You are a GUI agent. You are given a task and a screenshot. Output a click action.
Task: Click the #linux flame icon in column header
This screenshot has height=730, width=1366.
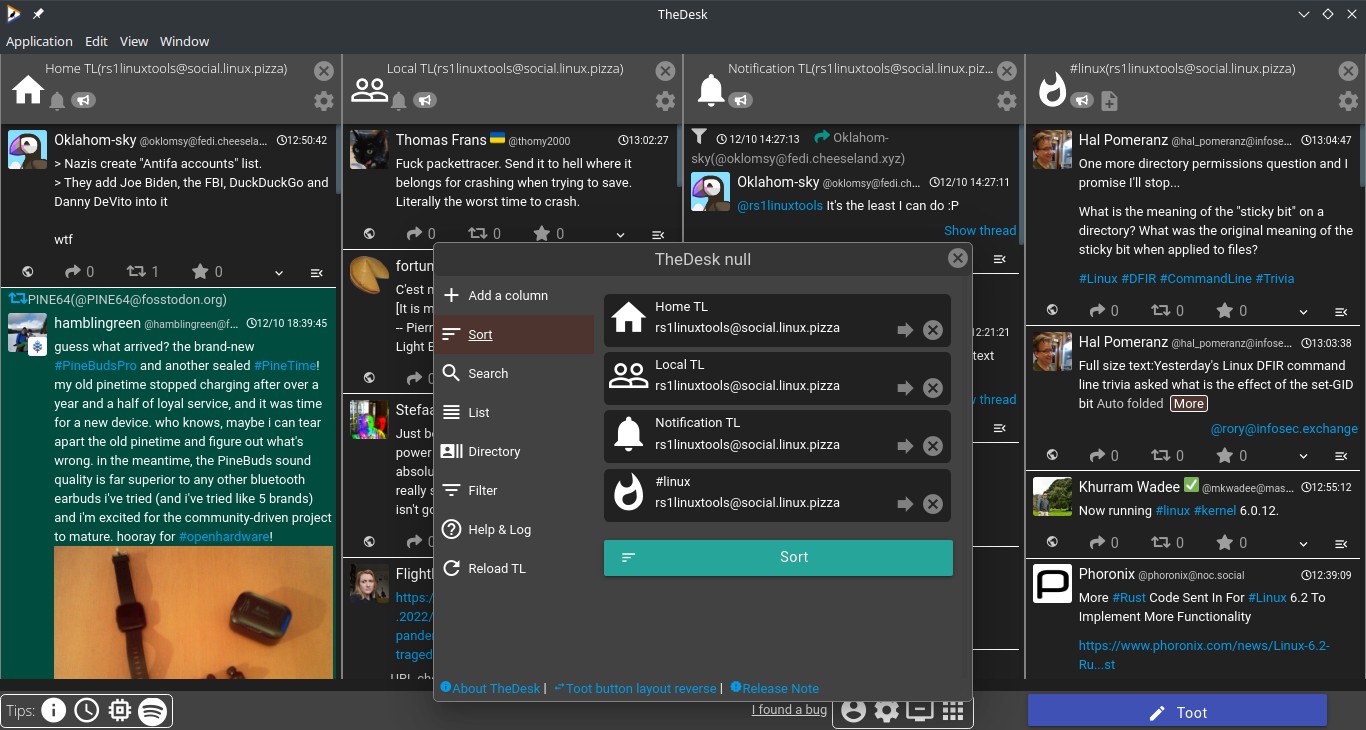pyautogui.click(x=1052, y=90)
